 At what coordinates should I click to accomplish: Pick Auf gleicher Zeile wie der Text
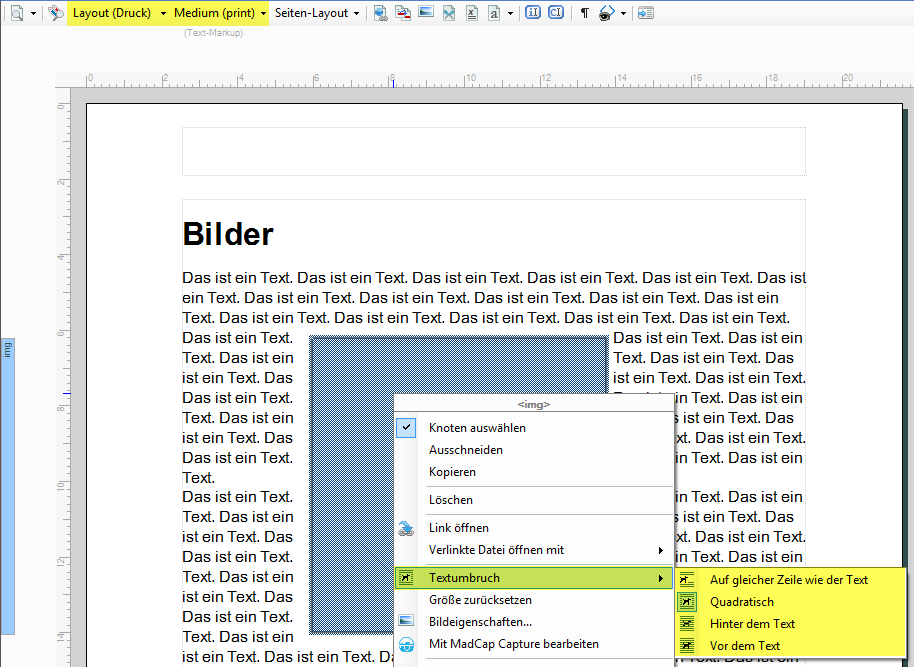pos(788,580)
